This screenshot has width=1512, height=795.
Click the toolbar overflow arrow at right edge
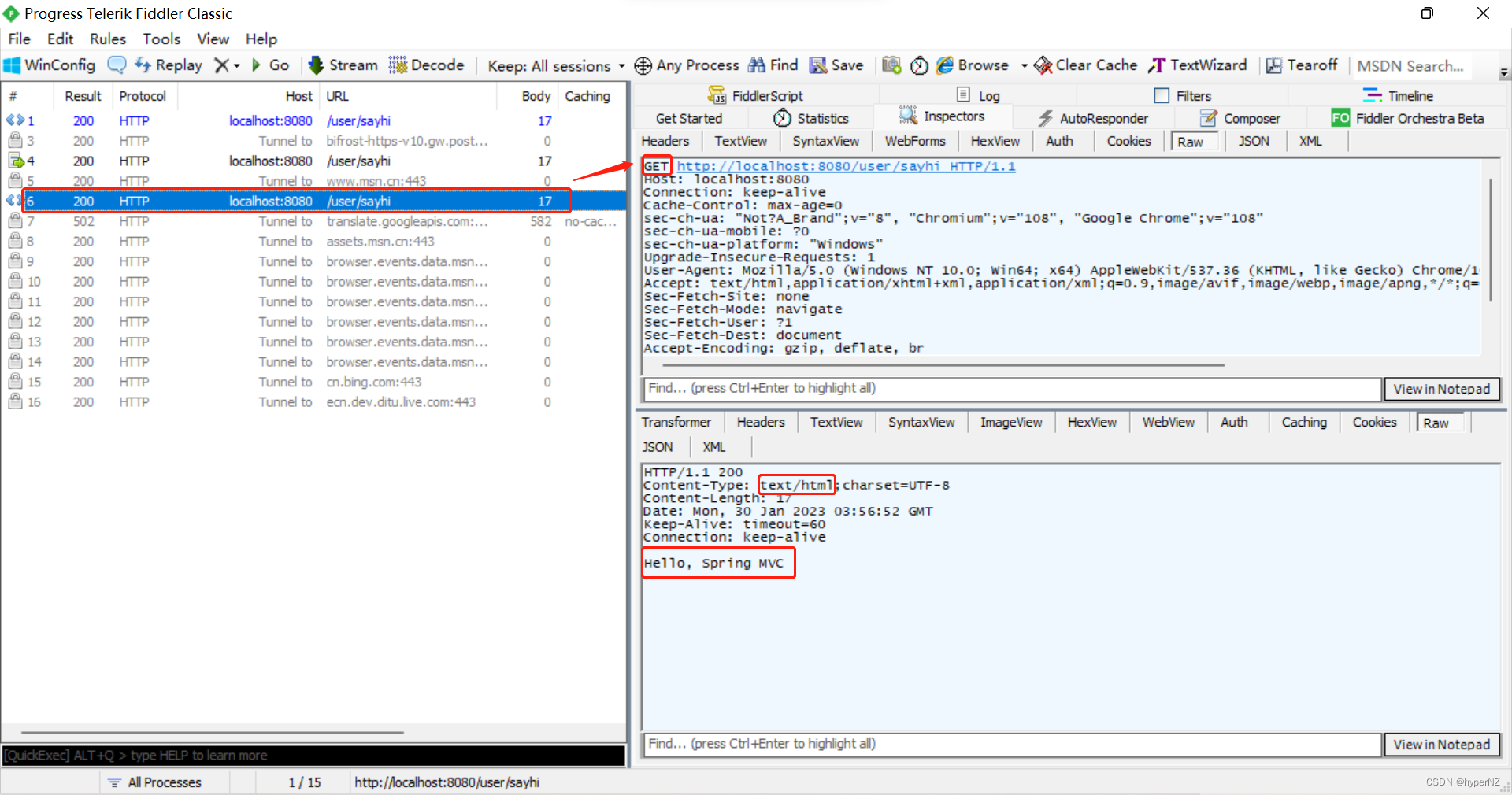tap(1504, 72)
